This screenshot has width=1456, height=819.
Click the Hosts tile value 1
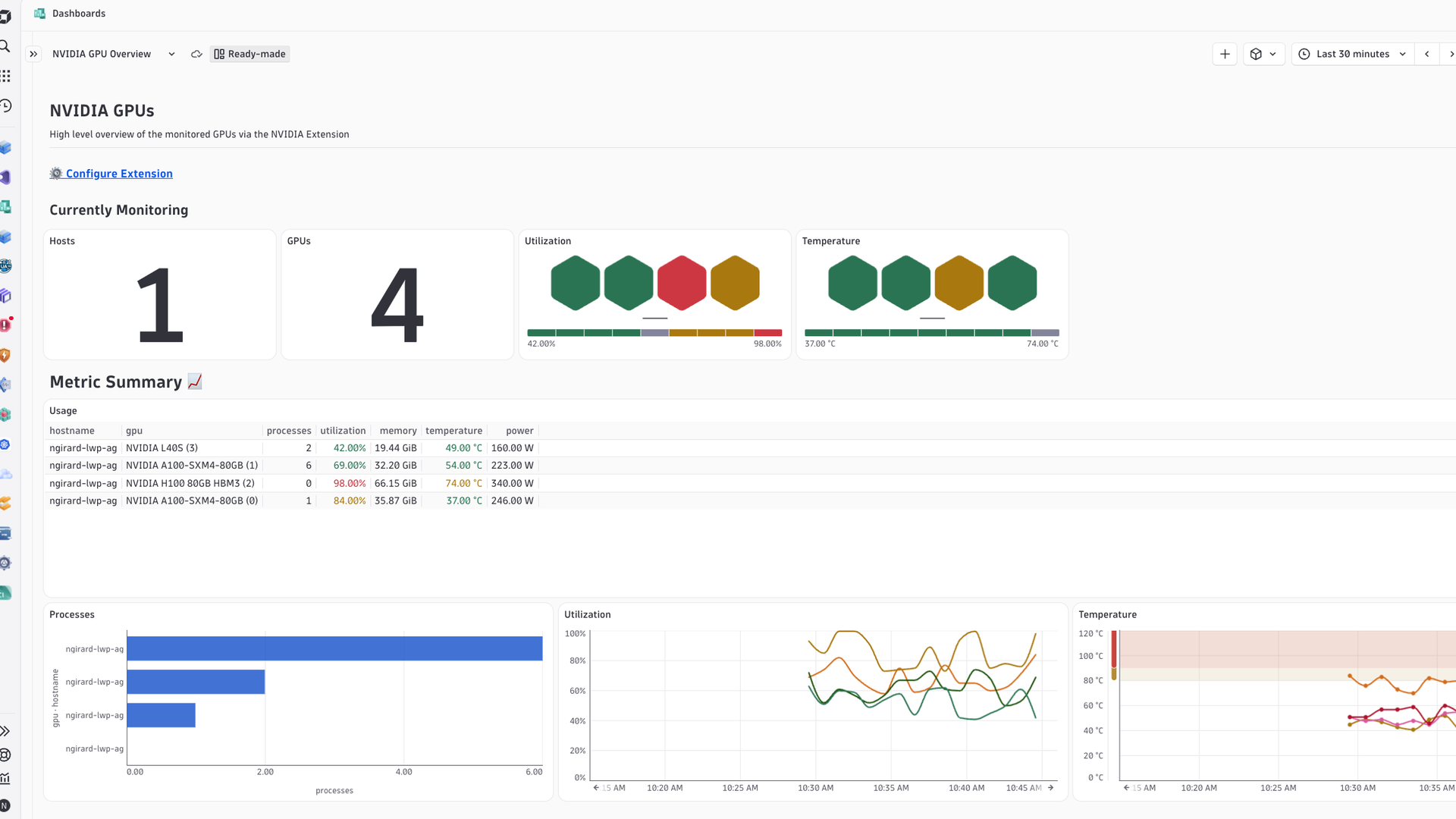pyautogui.click(x=160, y=306)
